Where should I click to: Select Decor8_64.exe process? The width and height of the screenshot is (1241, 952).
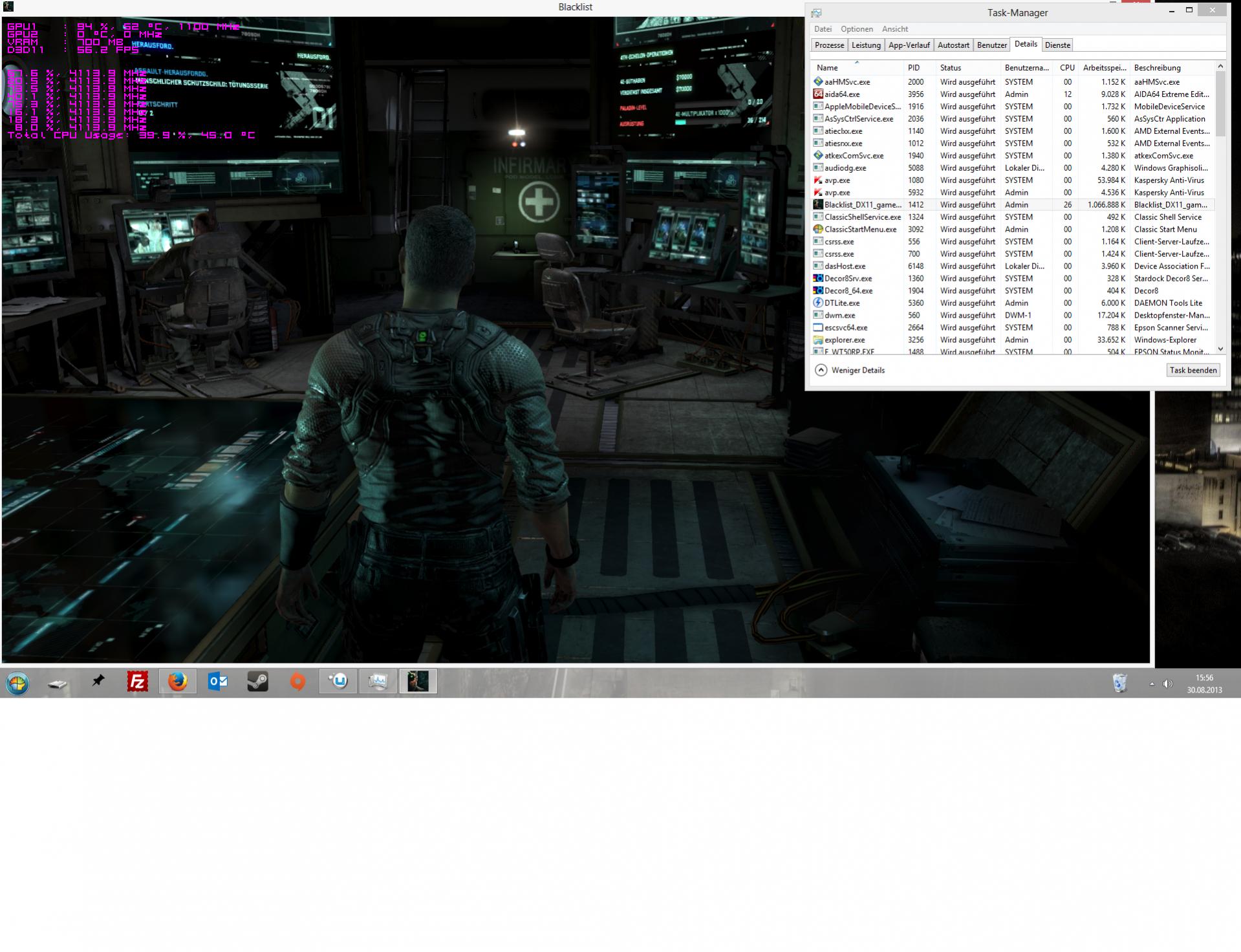point(1013,291)
